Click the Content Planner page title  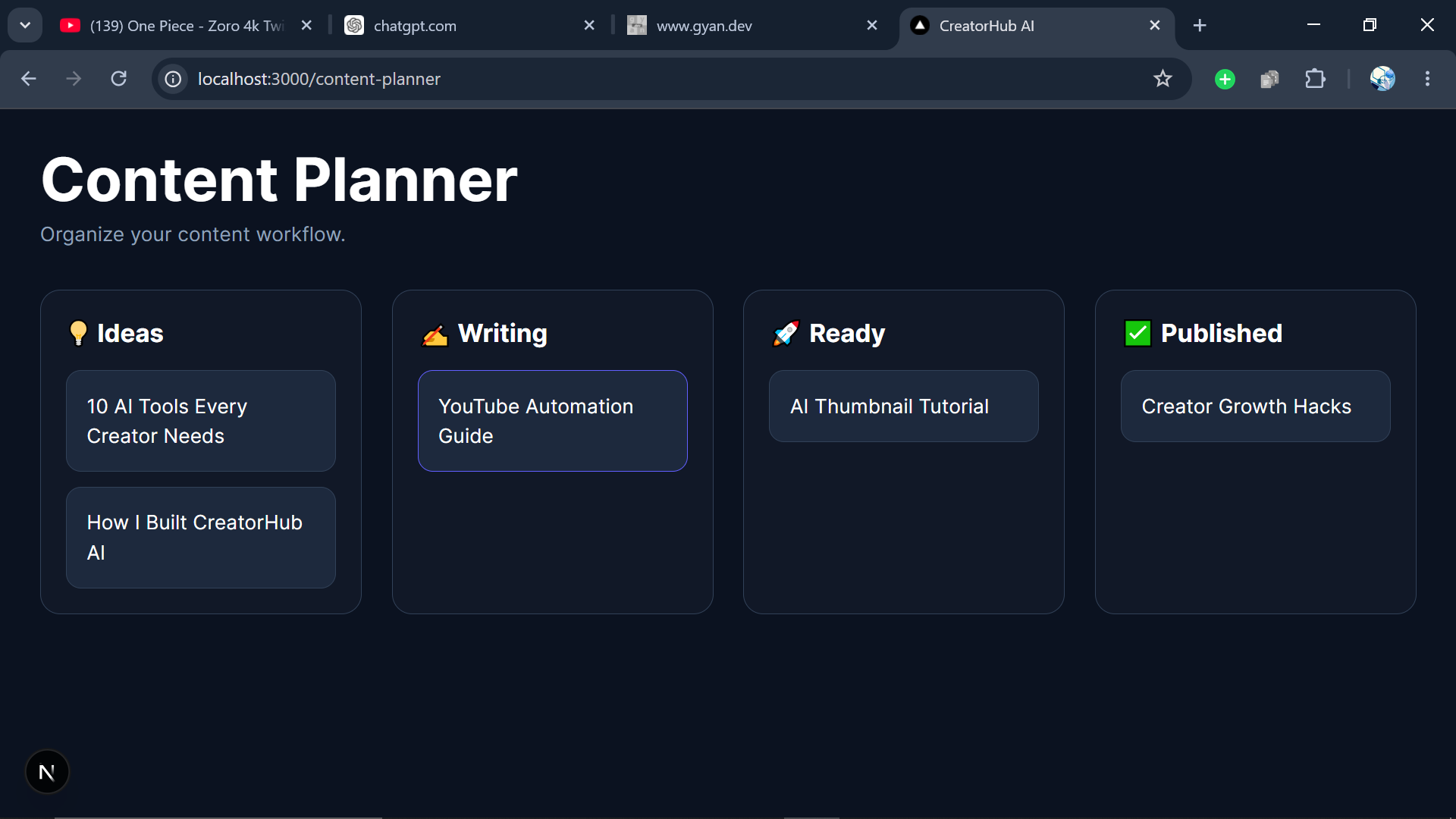click(x=279, y=180)
